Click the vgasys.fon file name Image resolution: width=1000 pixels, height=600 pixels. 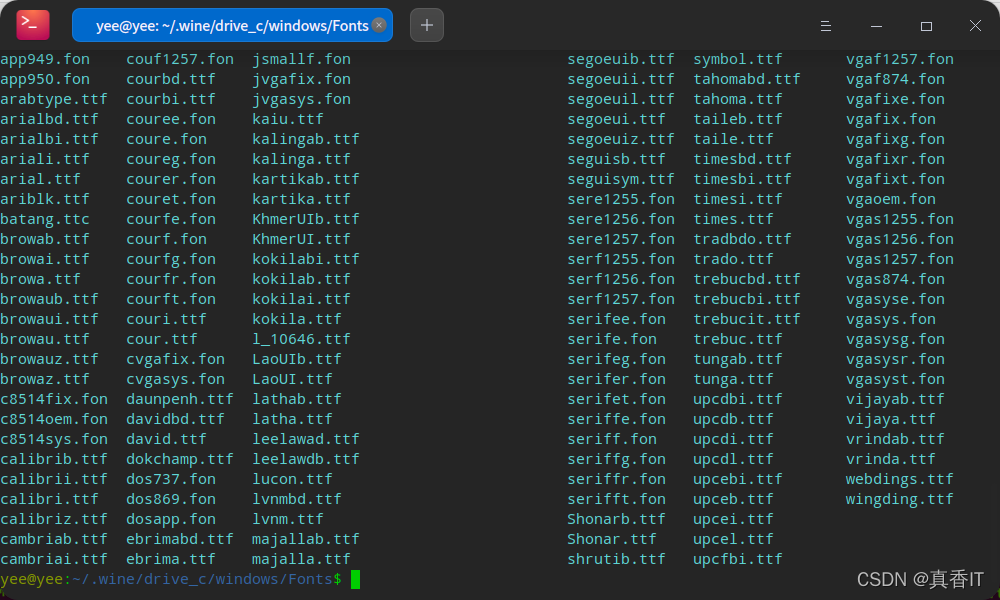coord(891,319)
